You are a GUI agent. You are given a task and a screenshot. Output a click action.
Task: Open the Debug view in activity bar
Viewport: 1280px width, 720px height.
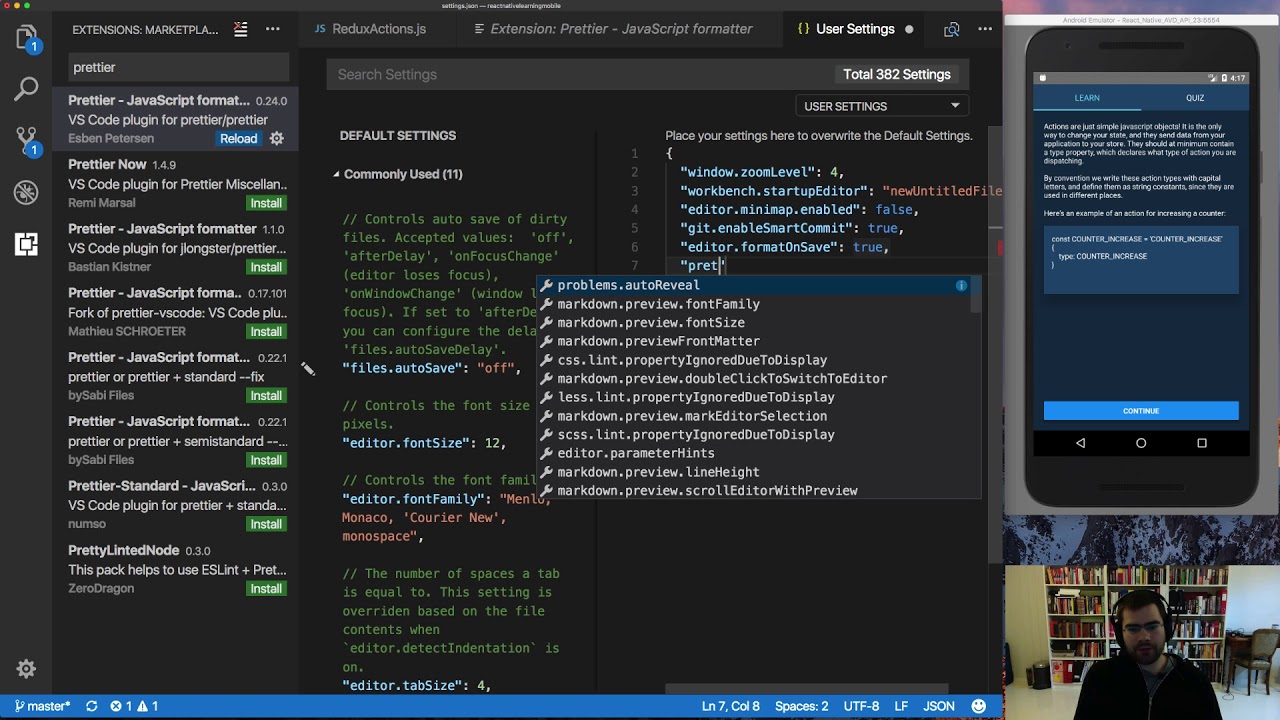(27, 192)
